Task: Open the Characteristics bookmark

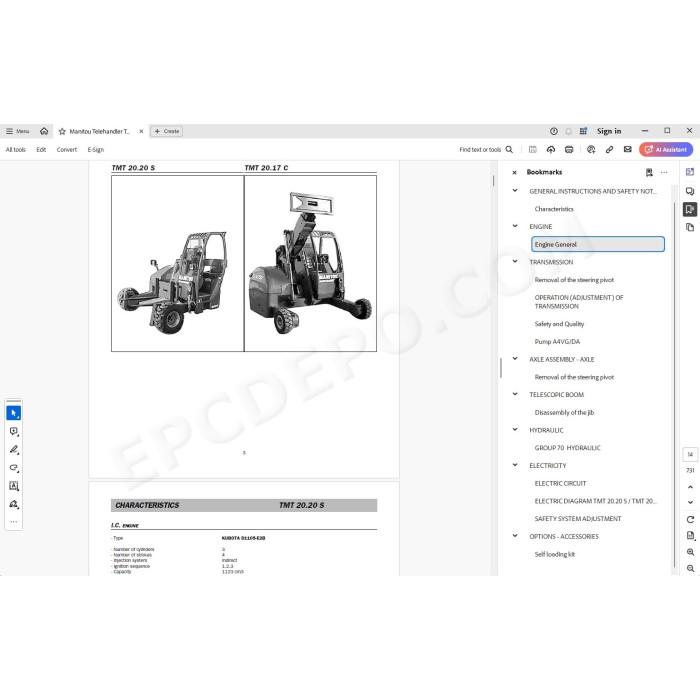Action: tap(554, 209)
